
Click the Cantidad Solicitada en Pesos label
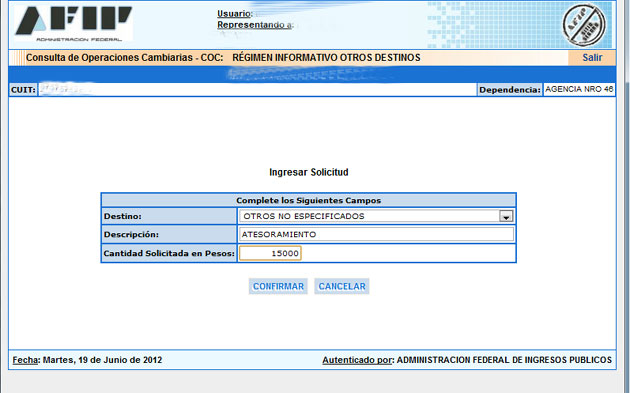pos(169,254)
